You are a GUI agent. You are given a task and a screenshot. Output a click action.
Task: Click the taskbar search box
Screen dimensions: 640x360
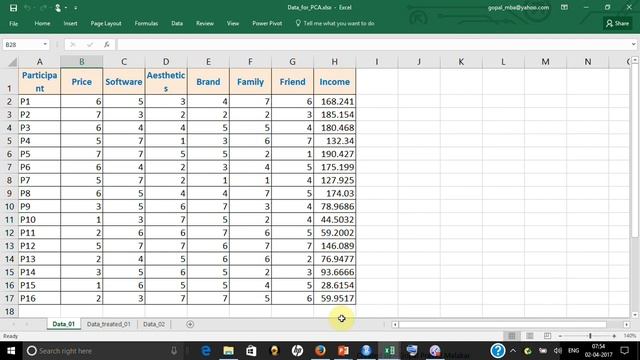point(102,351)
